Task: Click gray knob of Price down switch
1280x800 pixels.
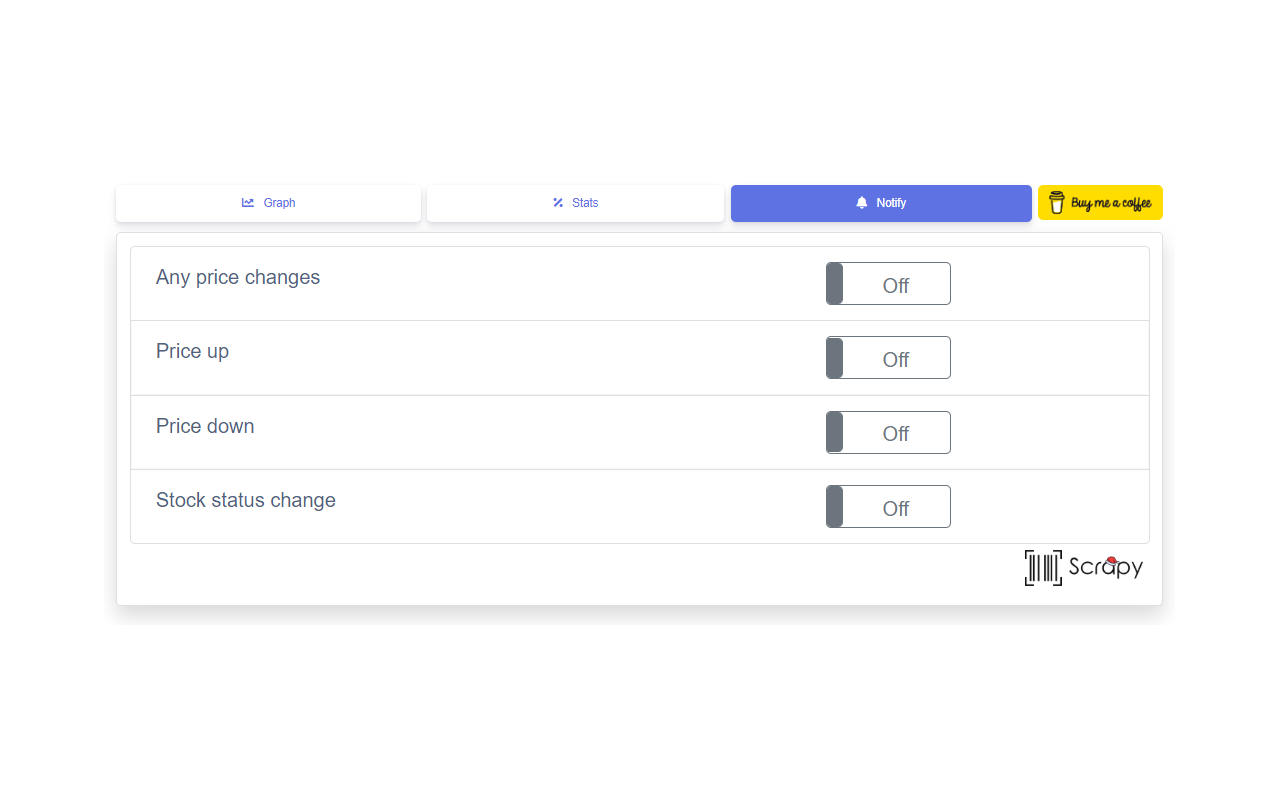Action: coord(835,433)
